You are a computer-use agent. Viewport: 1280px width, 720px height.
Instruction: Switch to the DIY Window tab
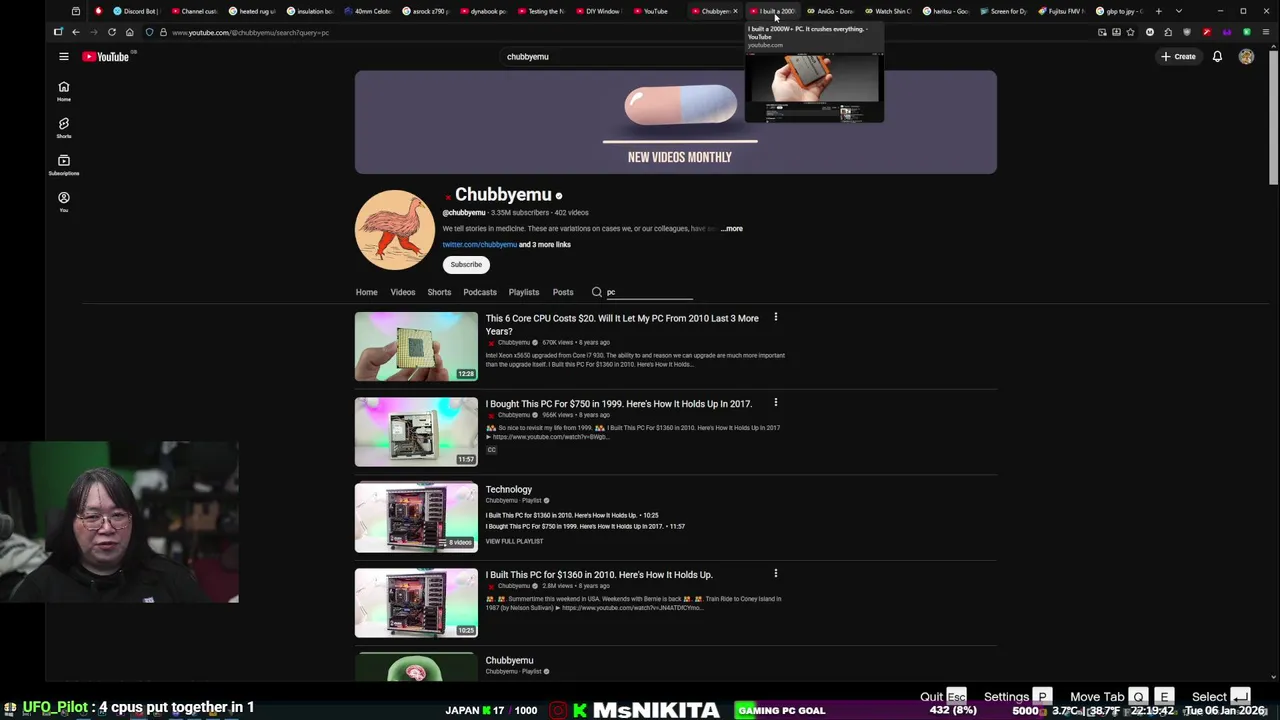pyautogui.click(x=598, y=11)
